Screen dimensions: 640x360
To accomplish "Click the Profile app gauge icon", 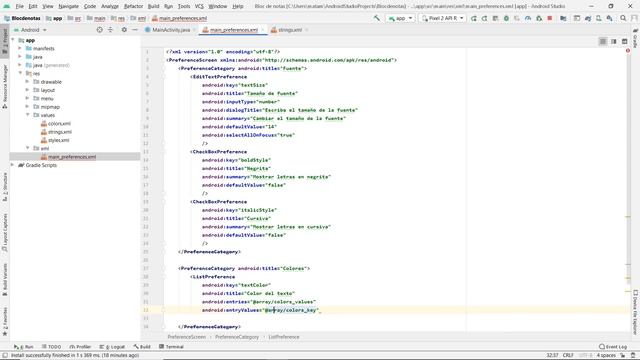I will (528, 18).
